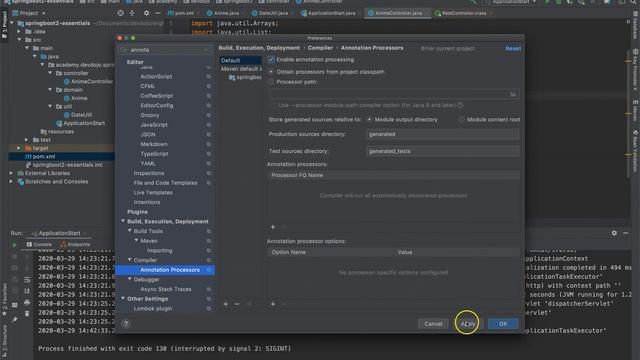Add processor FQ name with plus button

pyautogui.click(x=273, y=227)
